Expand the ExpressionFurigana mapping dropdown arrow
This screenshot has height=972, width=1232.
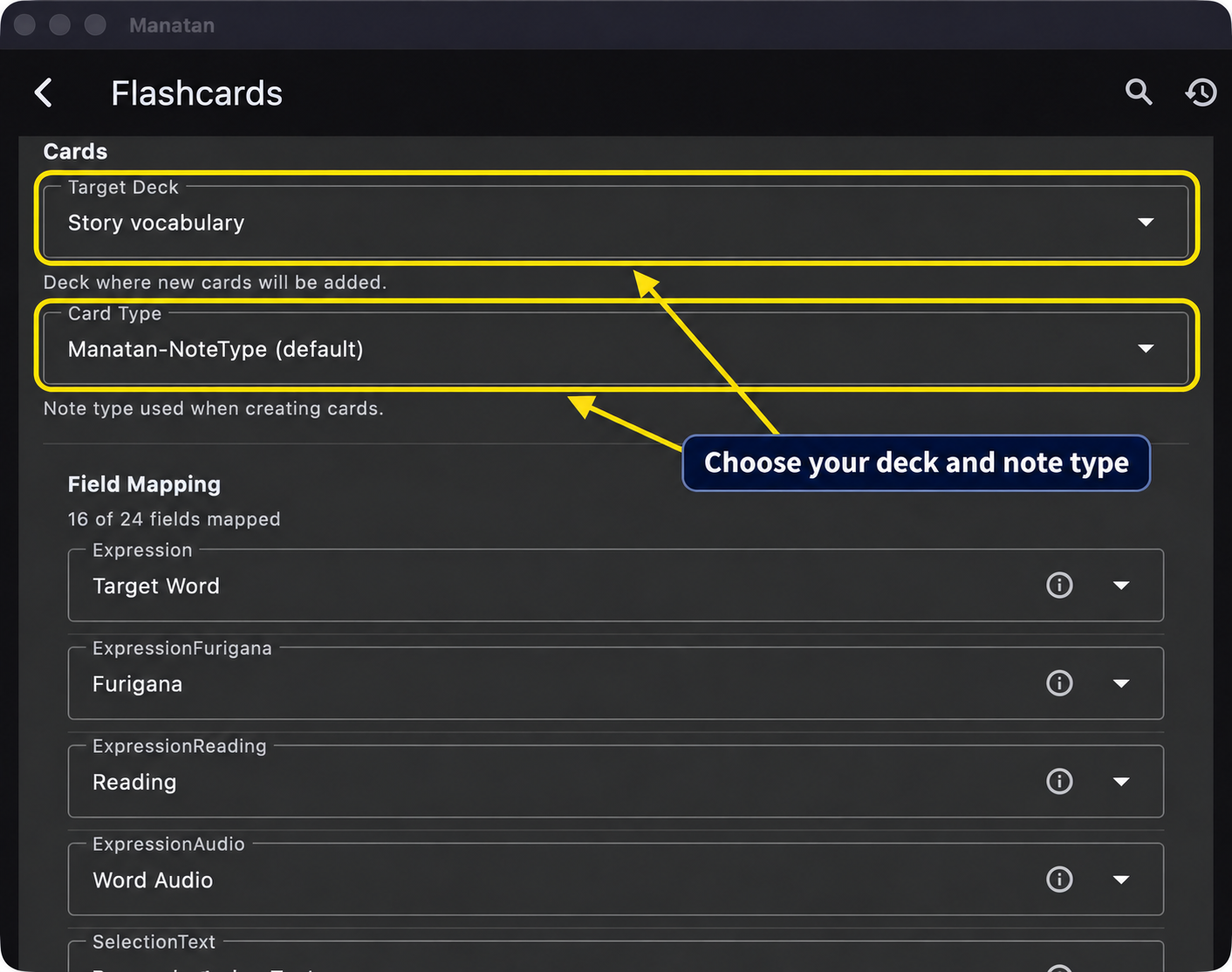pos(1121,683)
